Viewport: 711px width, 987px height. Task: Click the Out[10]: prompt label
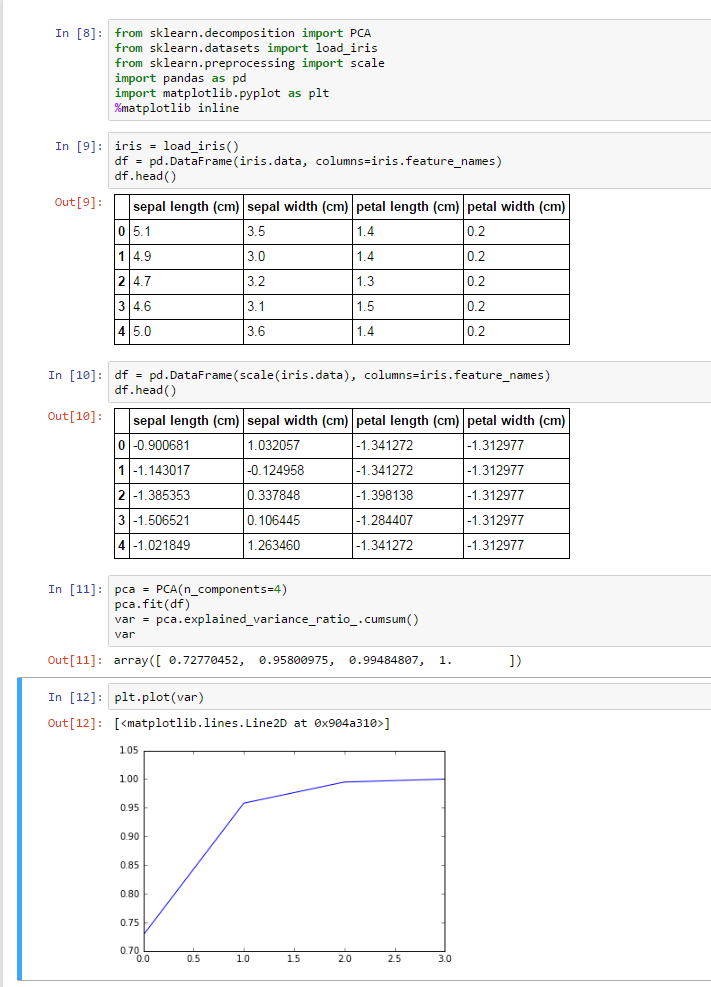pyautogui.click(x=76, y=416)
